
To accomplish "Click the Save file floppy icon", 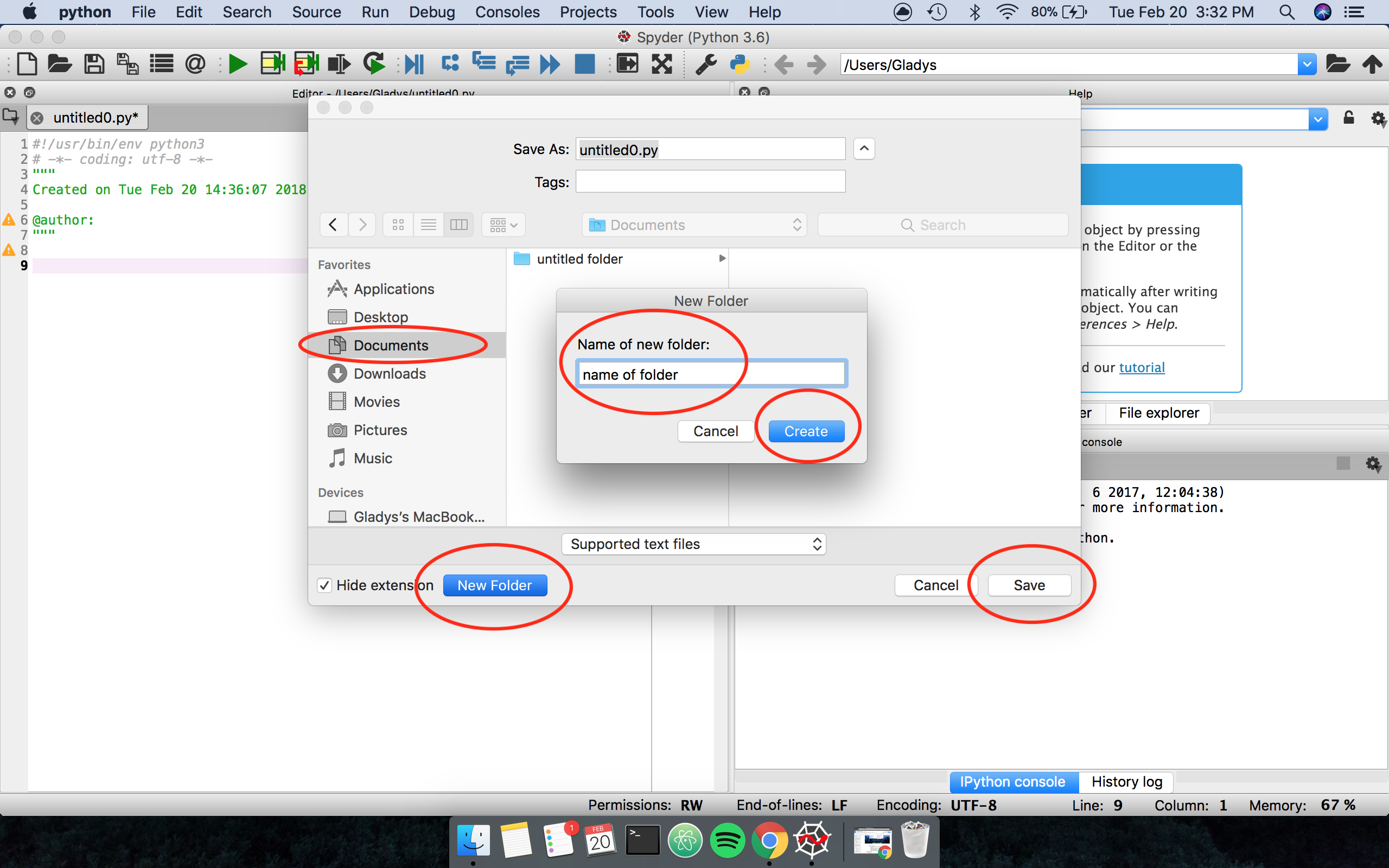I will [94, 63].
